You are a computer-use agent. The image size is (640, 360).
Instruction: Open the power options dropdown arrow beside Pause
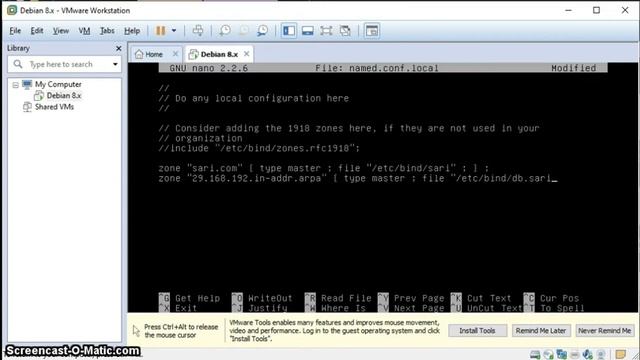[x=174, y=31]
